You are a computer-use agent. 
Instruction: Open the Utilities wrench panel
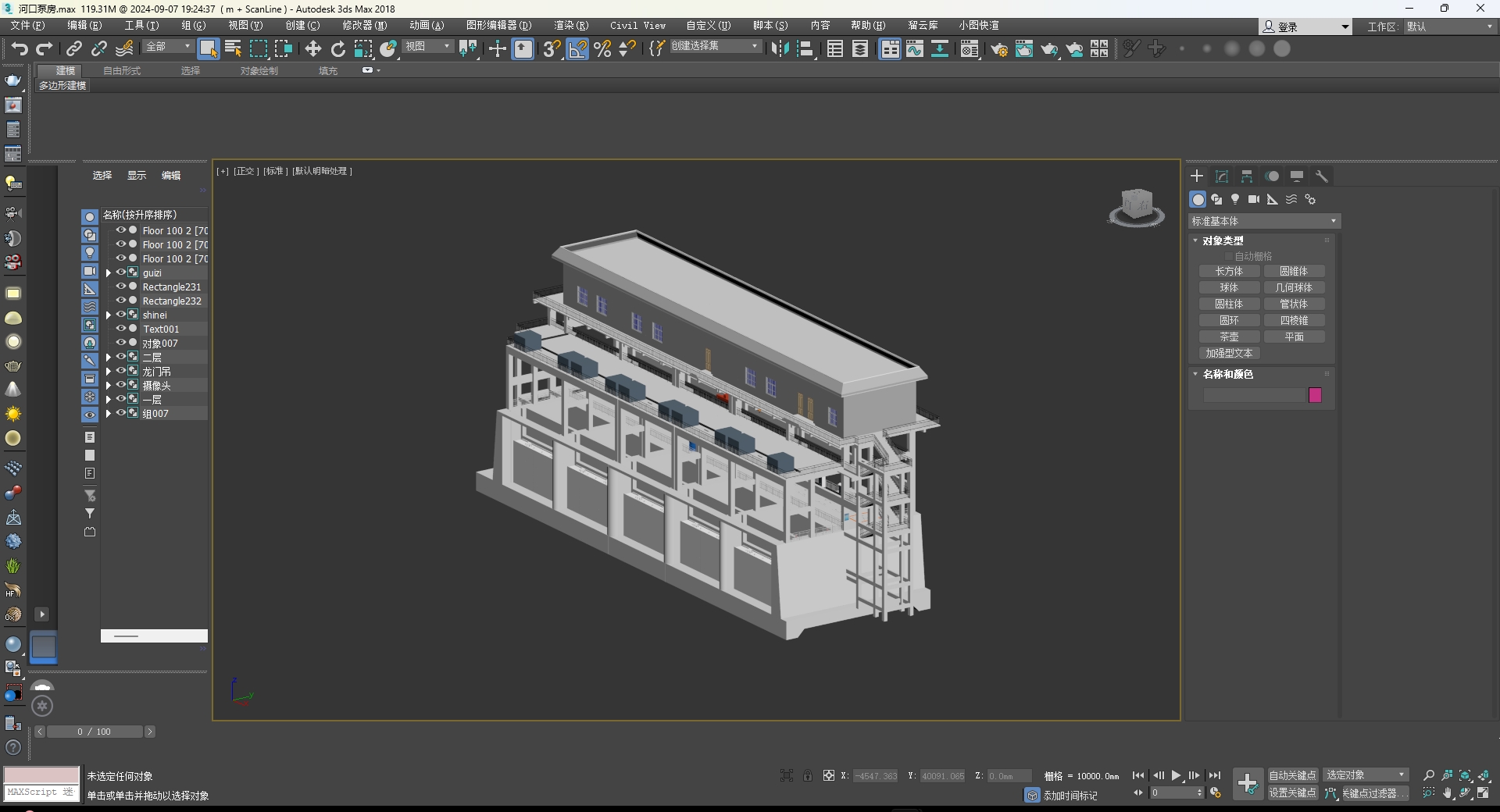pos(1322,176)
